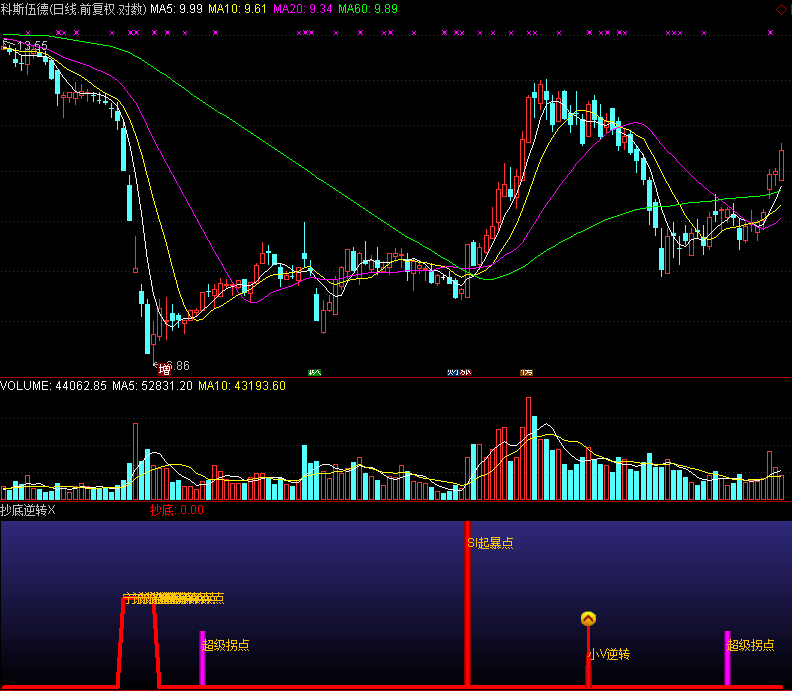
Task: Click the left 超级拐点 magenta marker label
Action: [x=225, y=645]
